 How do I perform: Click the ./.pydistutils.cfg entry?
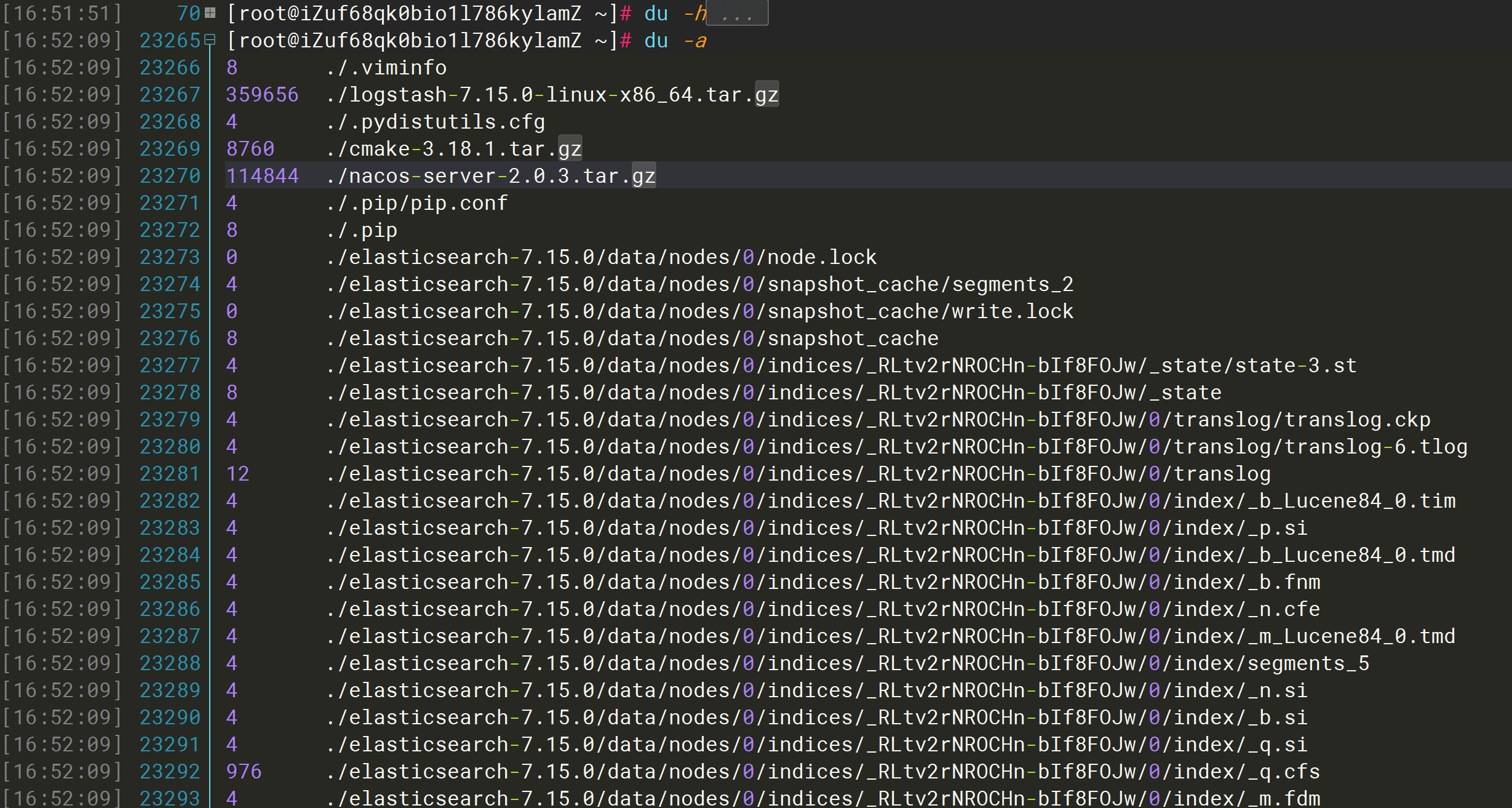click(436, 122)
